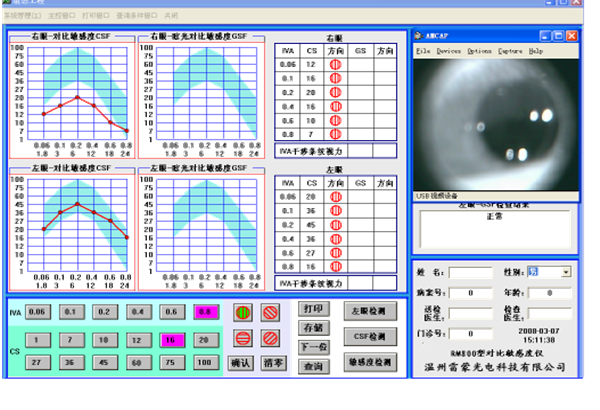Click the red diagonal-striped circle icon in bottom row
The width and height of the screenshot is (600, 410).
tap(269, 338)
